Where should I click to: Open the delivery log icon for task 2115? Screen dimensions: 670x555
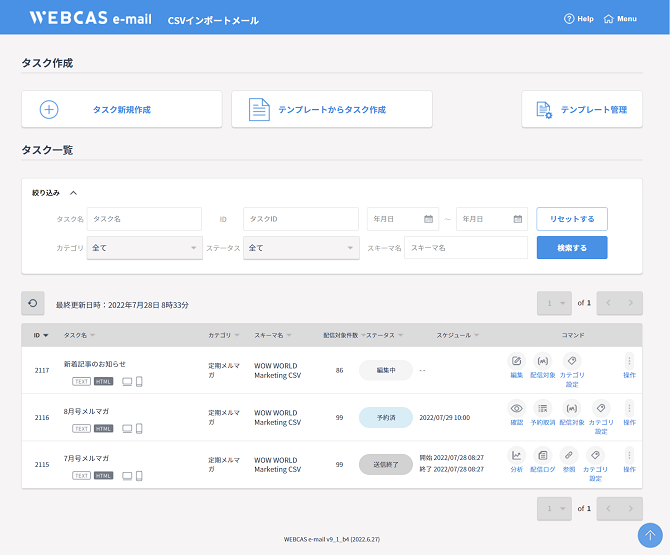coord(543,455)
